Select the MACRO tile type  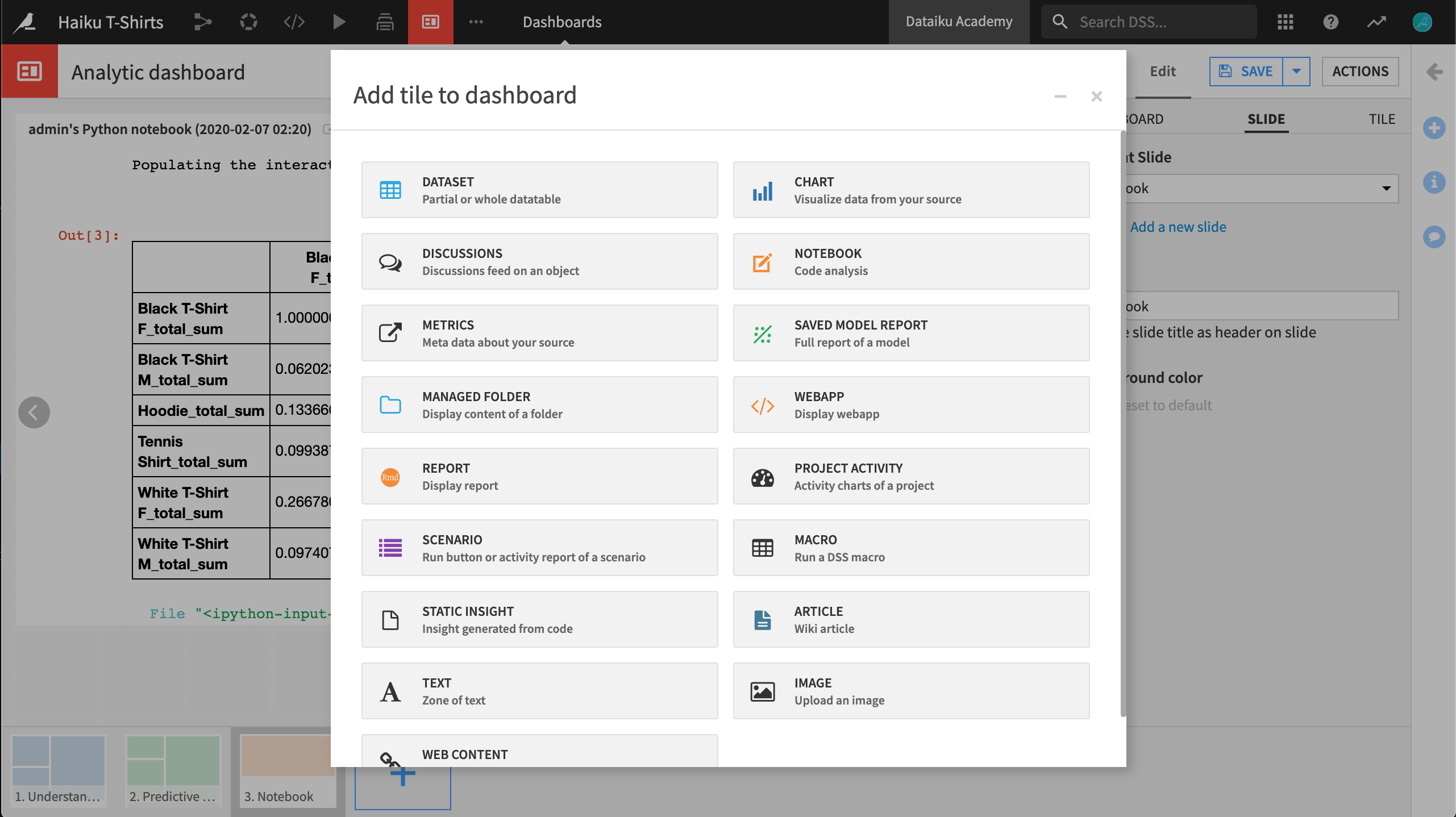tap(911, 548)
